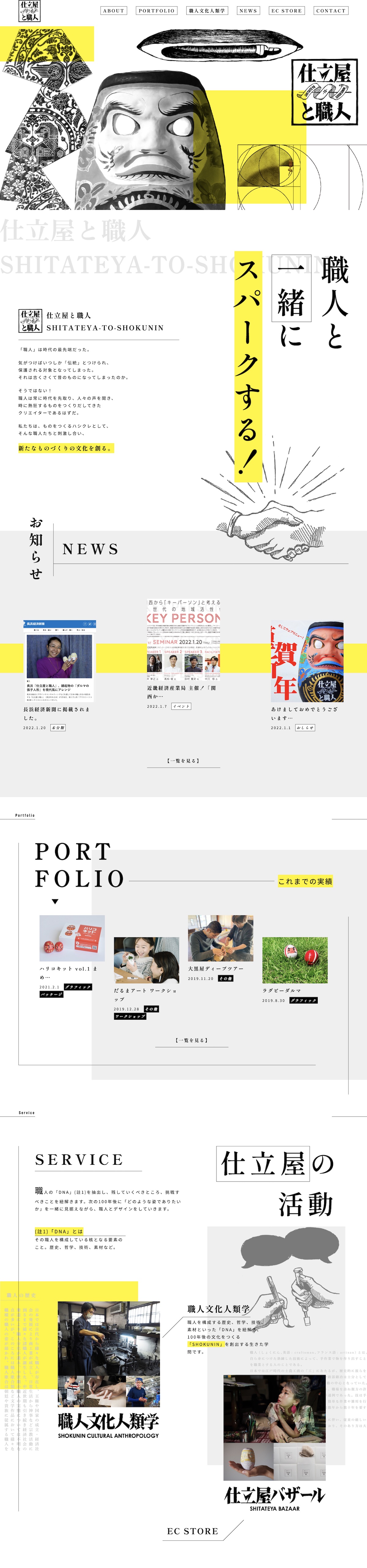Open the PORTFOLIO navigation item
367x1568 pixels.
point(156,11)
